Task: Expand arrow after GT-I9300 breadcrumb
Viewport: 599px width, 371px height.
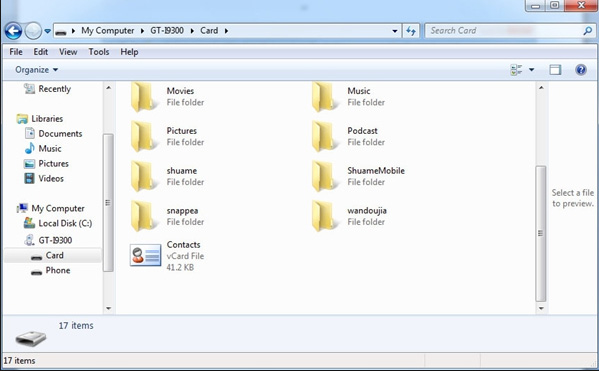Action: 192,31
